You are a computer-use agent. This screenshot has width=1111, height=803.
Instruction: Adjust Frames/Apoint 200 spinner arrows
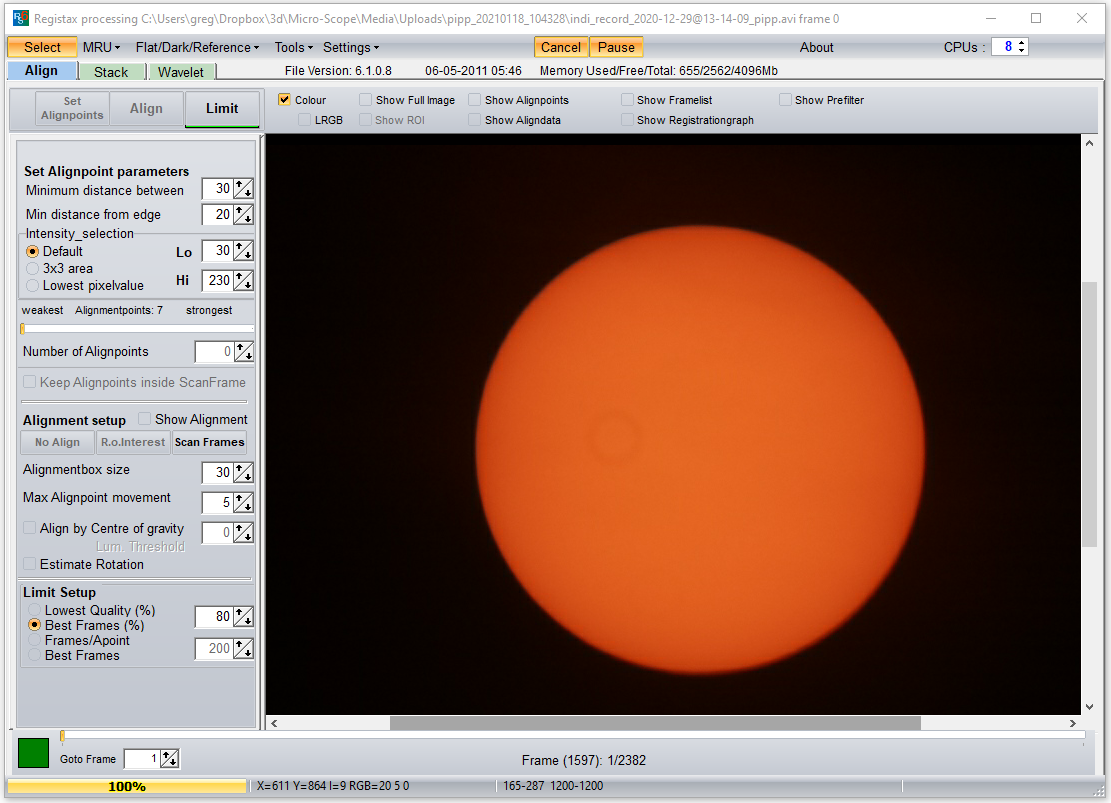[244, 648]
